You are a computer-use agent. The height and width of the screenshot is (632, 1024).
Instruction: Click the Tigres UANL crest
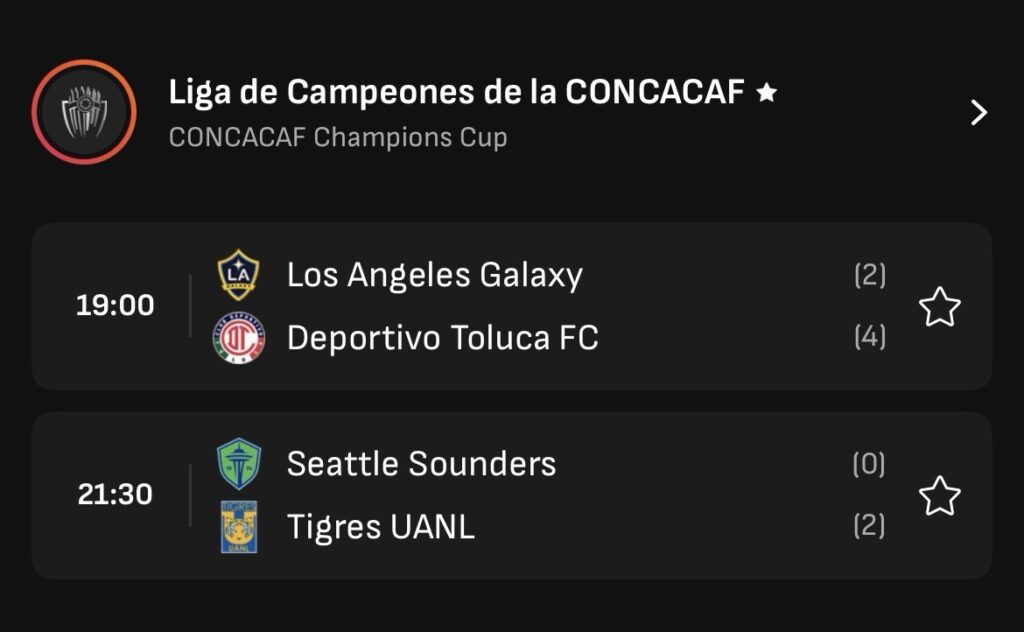[x=239, y=526]
